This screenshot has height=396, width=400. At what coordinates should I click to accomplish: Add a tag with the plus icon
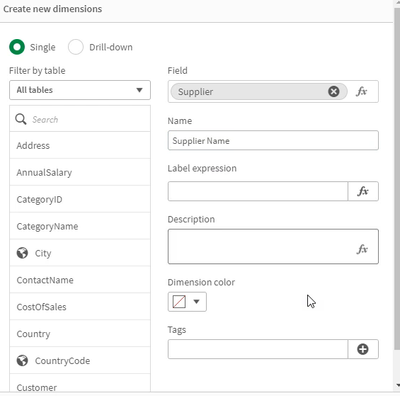click(363, 349)
